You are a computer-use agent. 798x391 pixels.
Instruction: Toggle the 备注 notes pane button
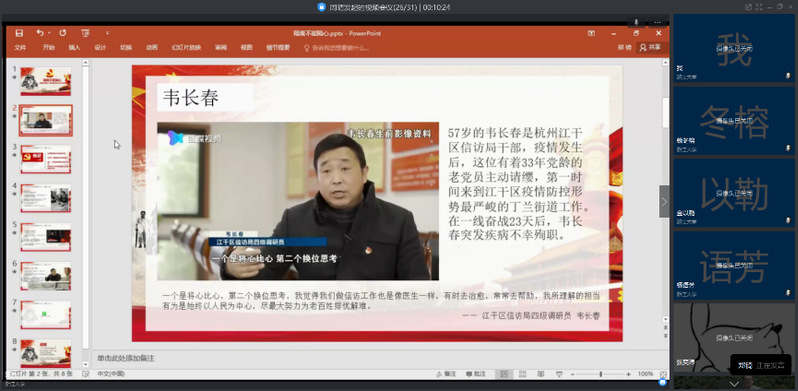(x=446, y=374)
